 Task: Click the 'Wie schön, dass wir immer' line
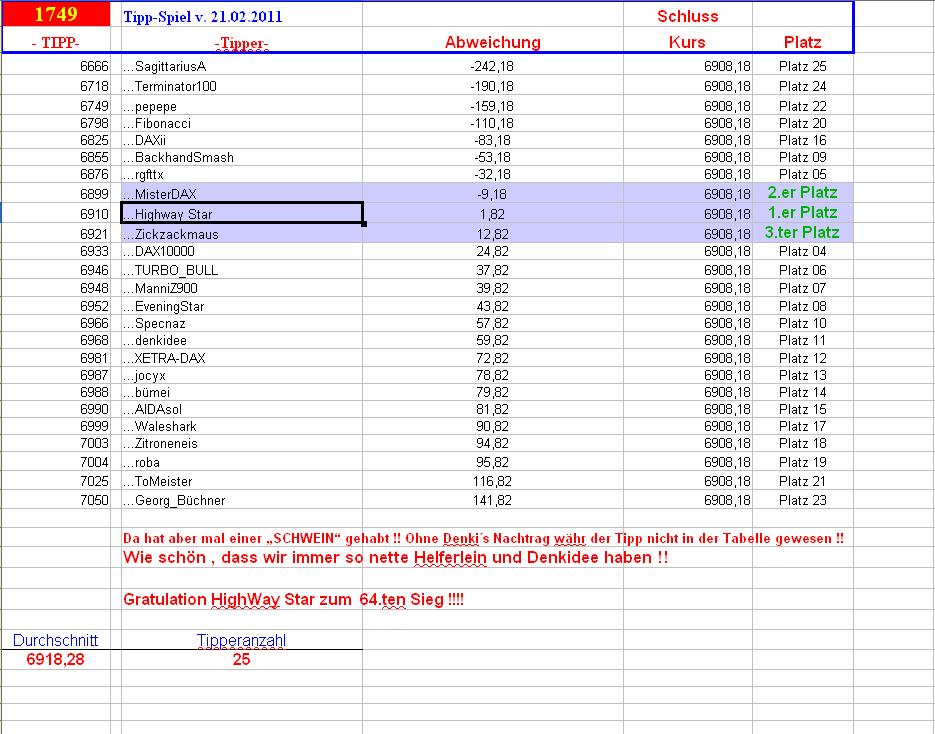coord(395,558)
